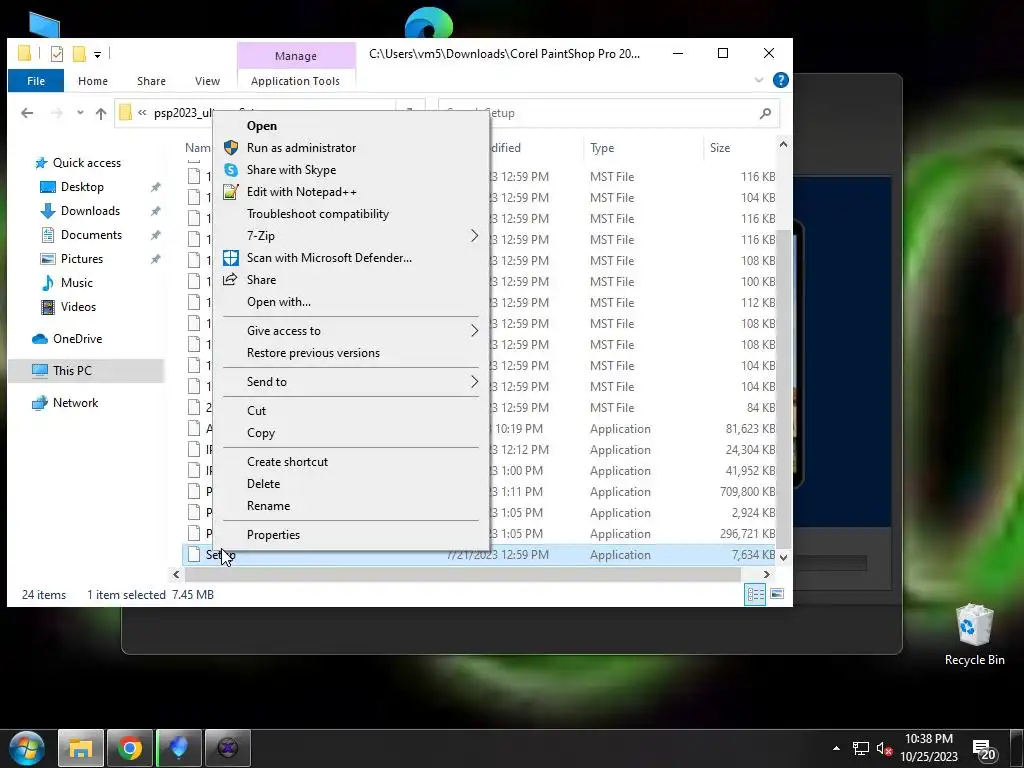This screenshot has height=768, width=1024.
Task: Click the Skype icon in context menu
Action: (x=231, y=170)
